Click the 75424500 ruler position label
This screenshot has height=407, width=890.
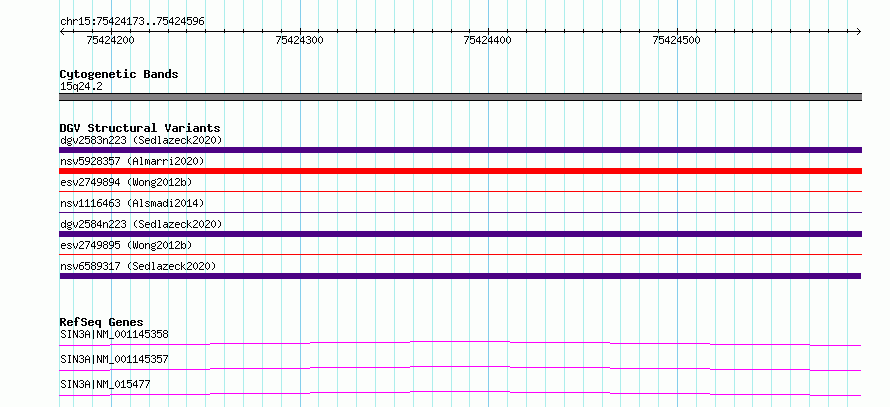(x=677, y=40)
